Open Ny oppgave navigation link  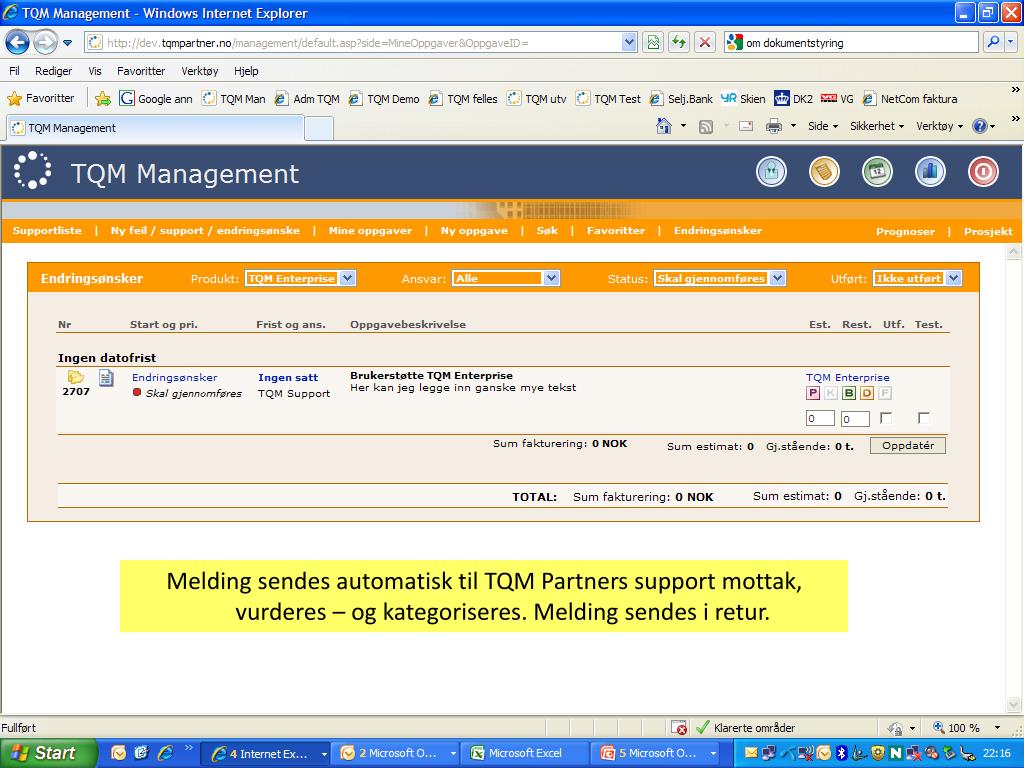pos(474,231)
